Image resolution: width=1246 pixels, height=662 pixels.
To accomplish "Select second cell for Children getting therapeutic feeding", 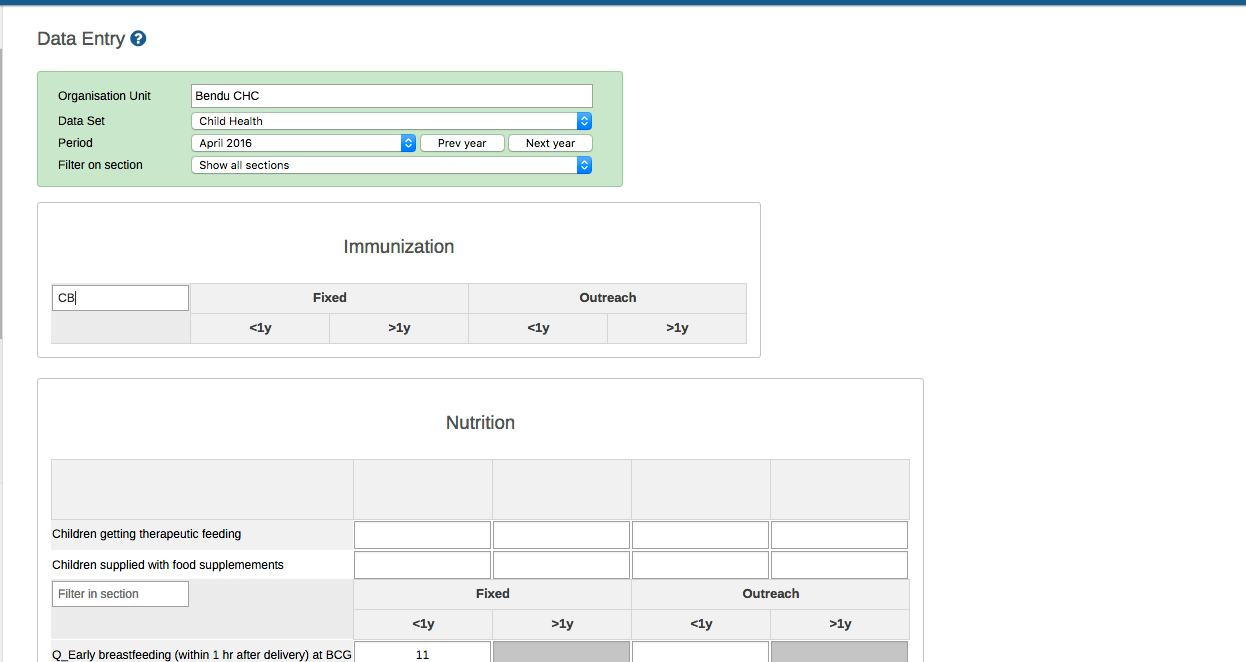I will (x=561, y=535).
